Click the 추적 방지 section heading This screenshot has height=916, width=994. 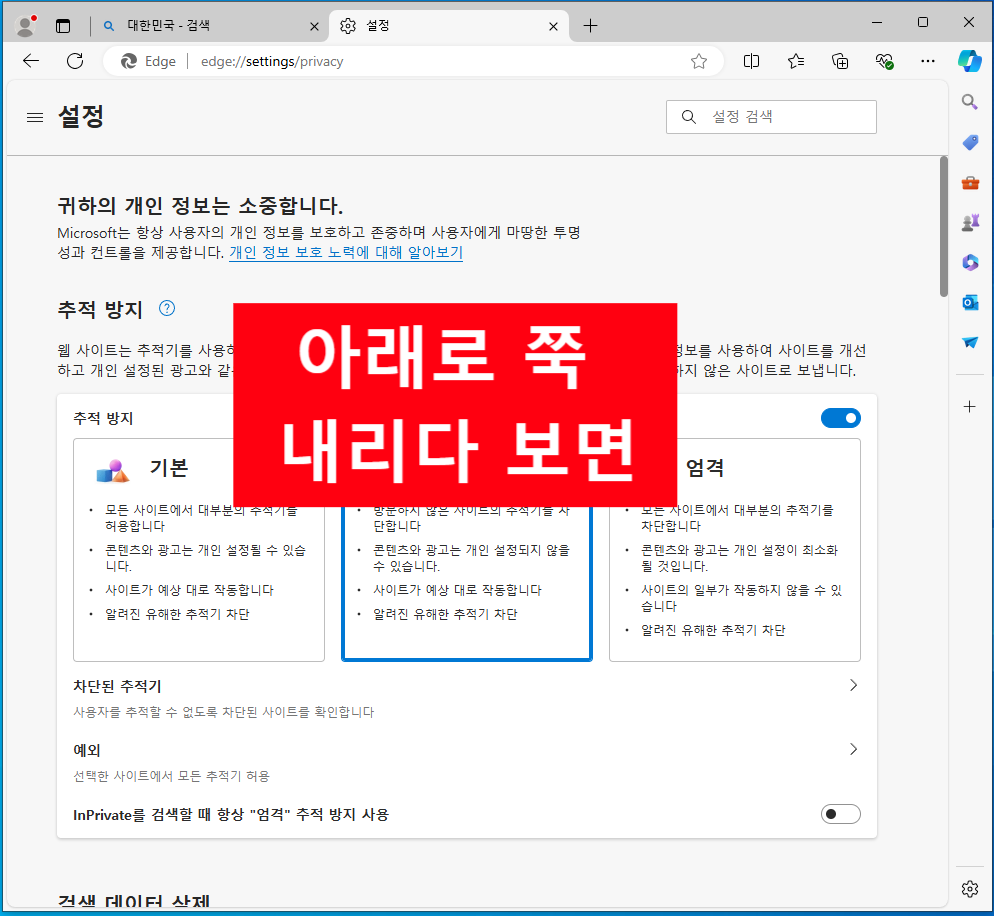click(x=100, y=309)
